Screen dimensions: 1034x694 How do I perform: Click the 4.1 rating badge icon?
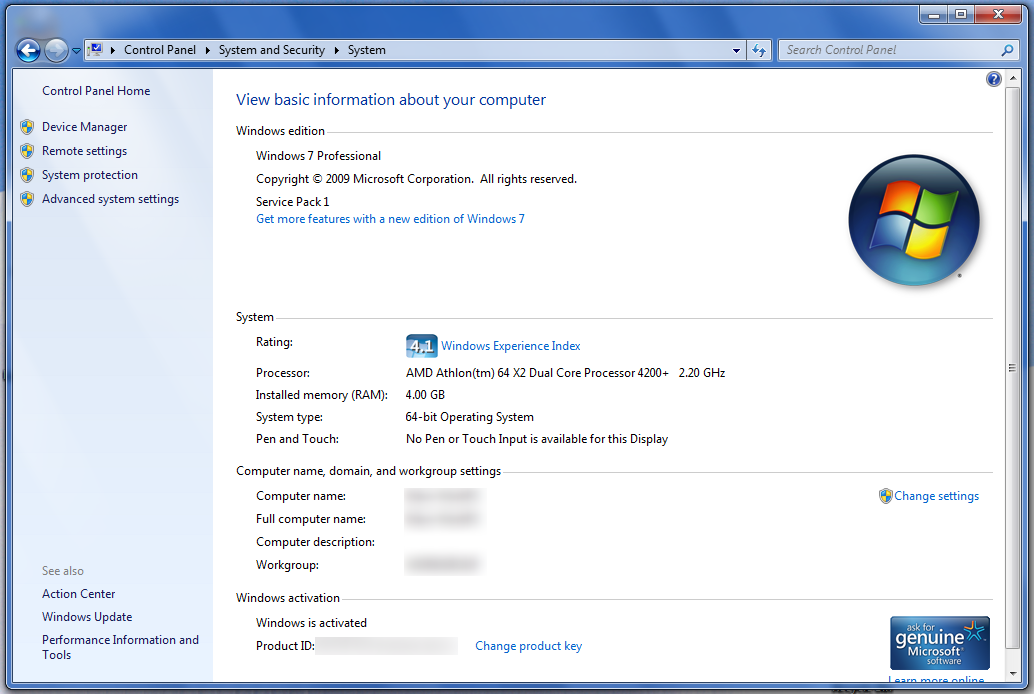coord(421,346)
